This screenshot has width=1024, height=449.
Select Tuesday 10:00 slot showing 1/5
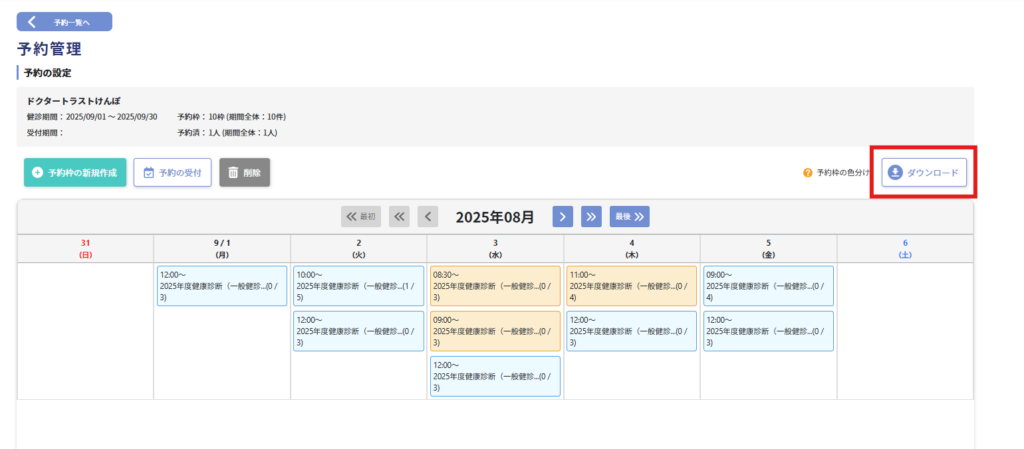[x=358, y=285]
